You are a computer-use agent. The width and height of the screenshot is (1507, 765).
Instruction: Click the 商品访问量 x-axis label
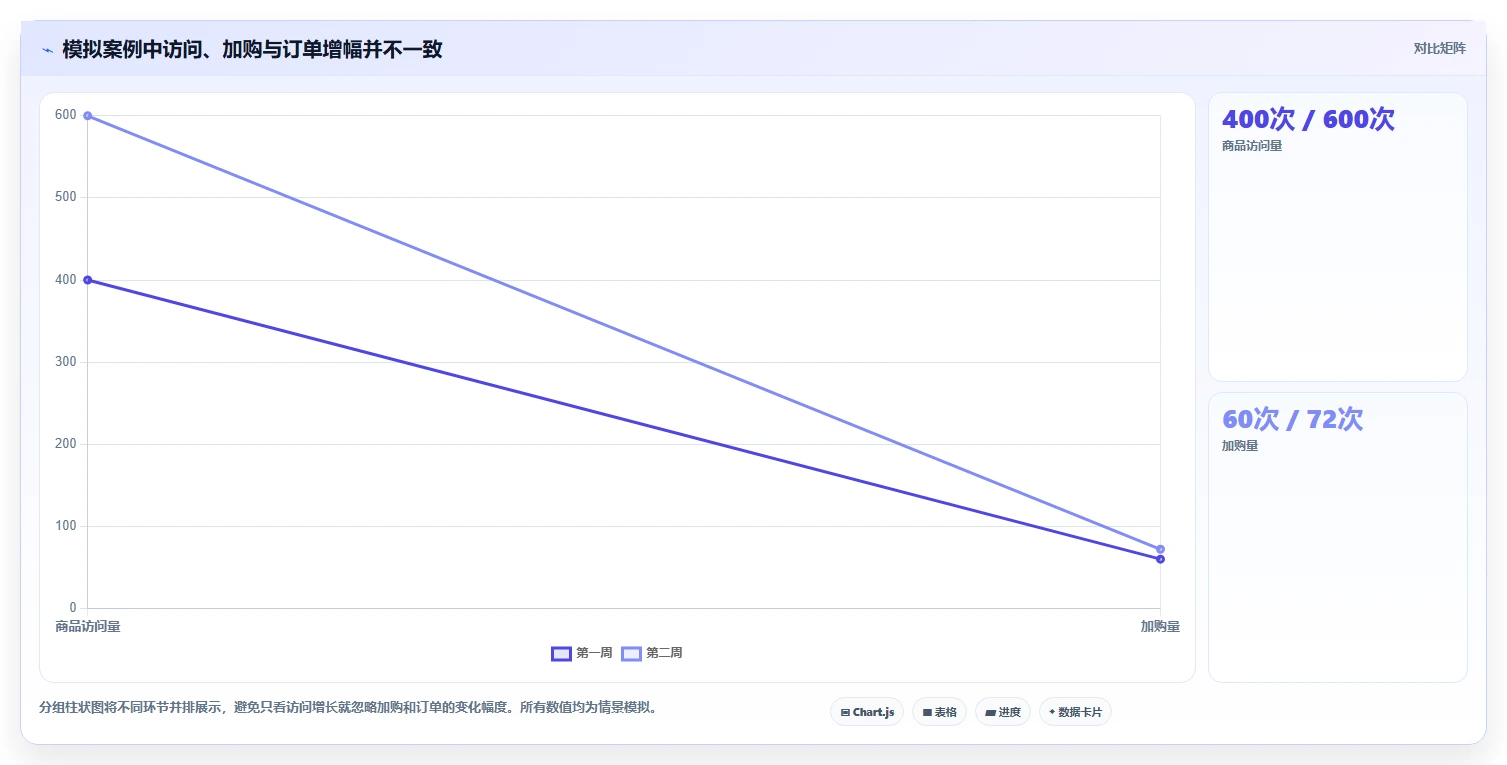[88, 626]
